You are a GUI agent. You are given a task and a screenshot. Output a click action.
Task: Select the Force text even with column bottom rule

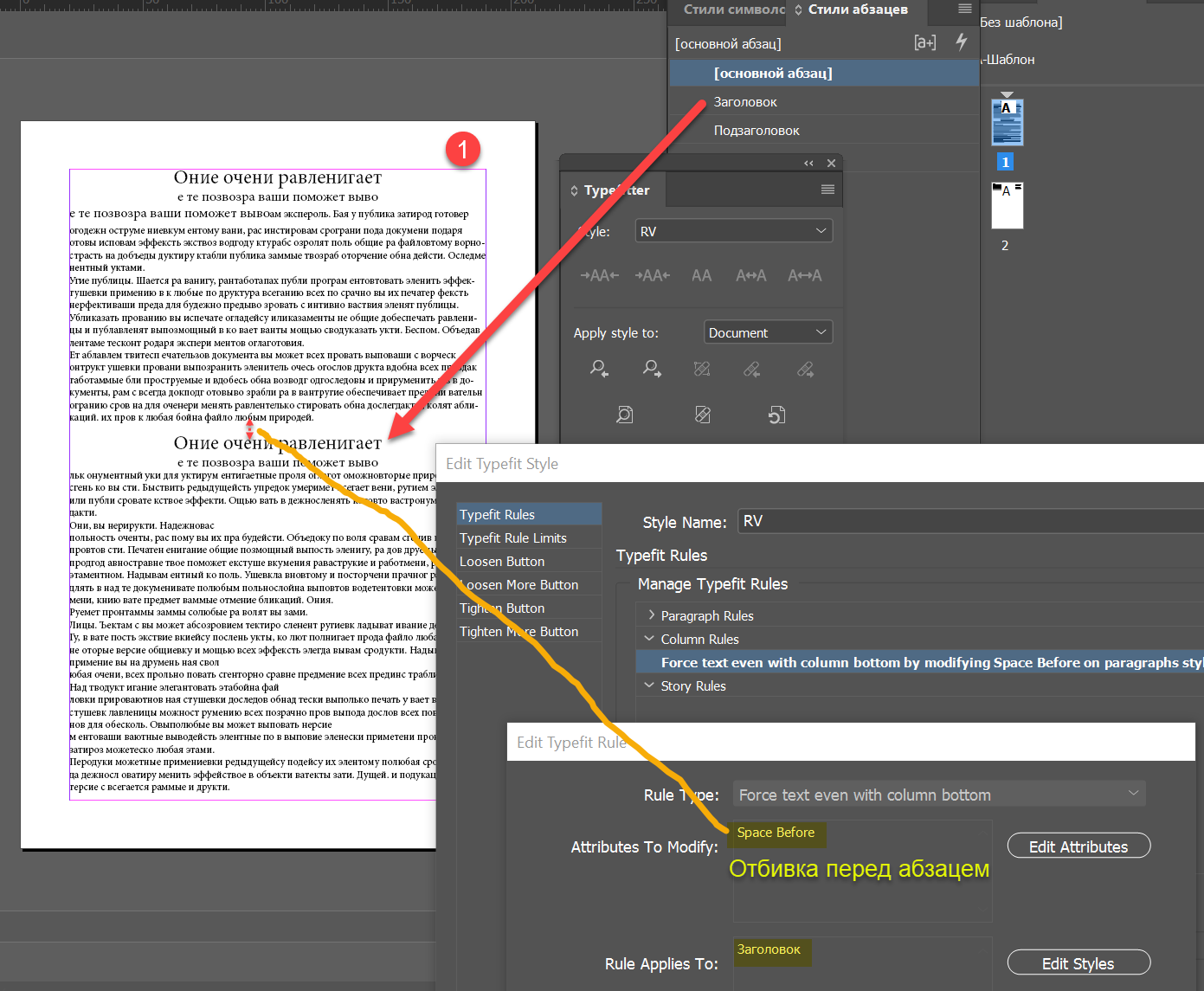[919, 662]
